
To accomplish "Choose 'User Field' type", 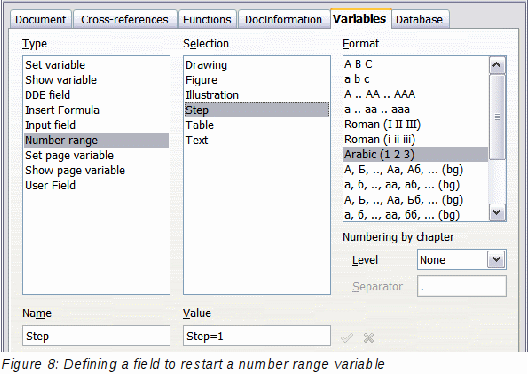I will click(96, 185).
